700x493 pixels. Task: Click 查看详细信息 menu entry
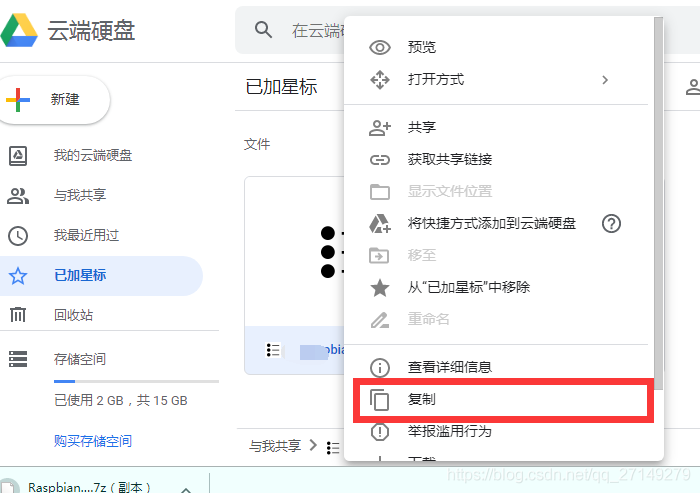[449, 367]
